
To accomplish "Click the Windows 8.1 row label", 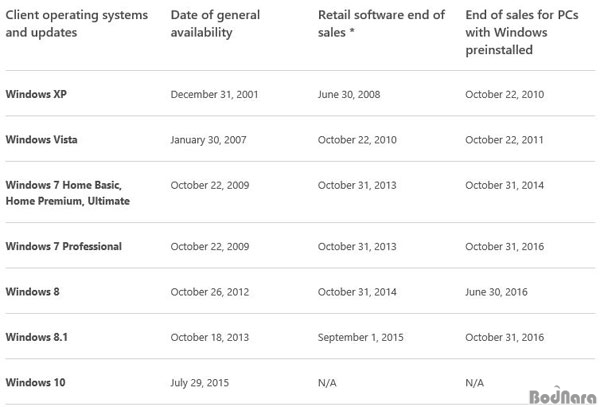I will (36, 337).
